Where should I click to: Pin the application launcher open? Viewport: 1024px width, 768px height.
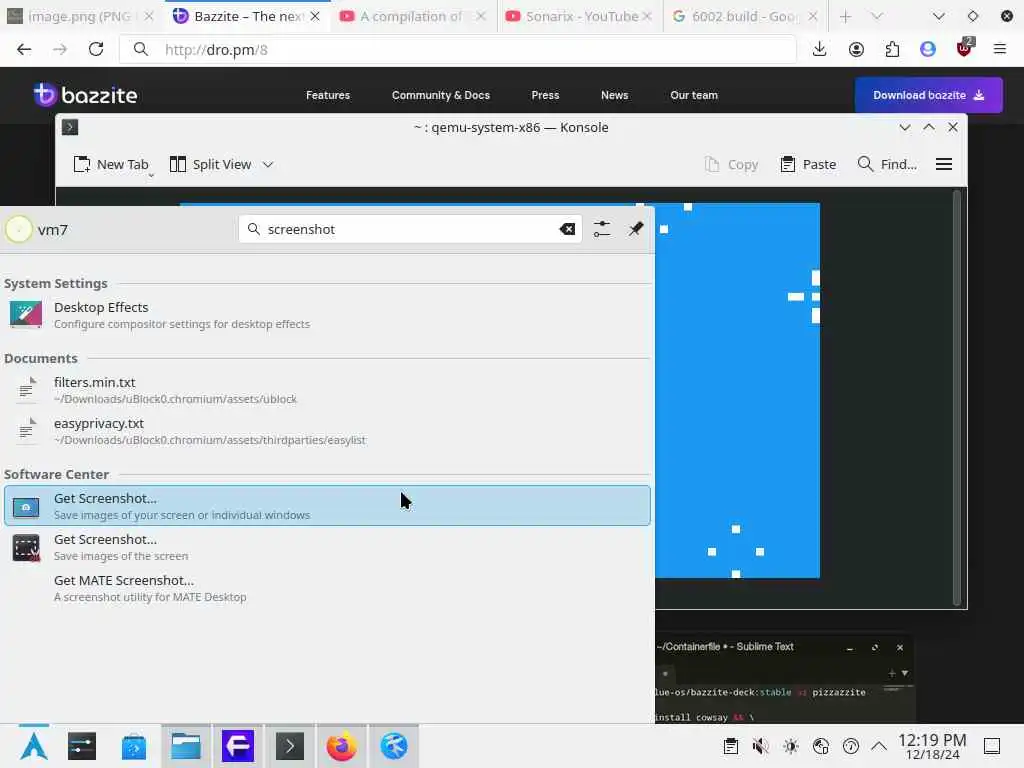(x=635, y=229)
